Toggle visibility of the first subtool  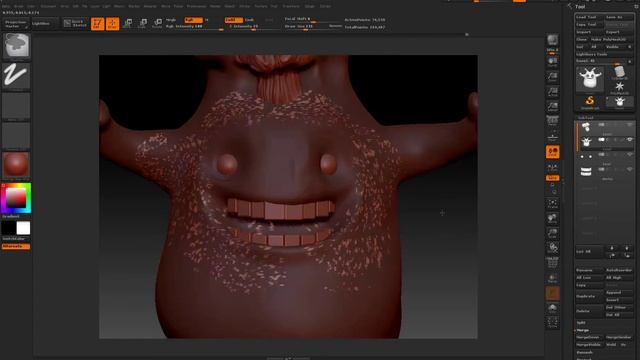click(630, 125)
